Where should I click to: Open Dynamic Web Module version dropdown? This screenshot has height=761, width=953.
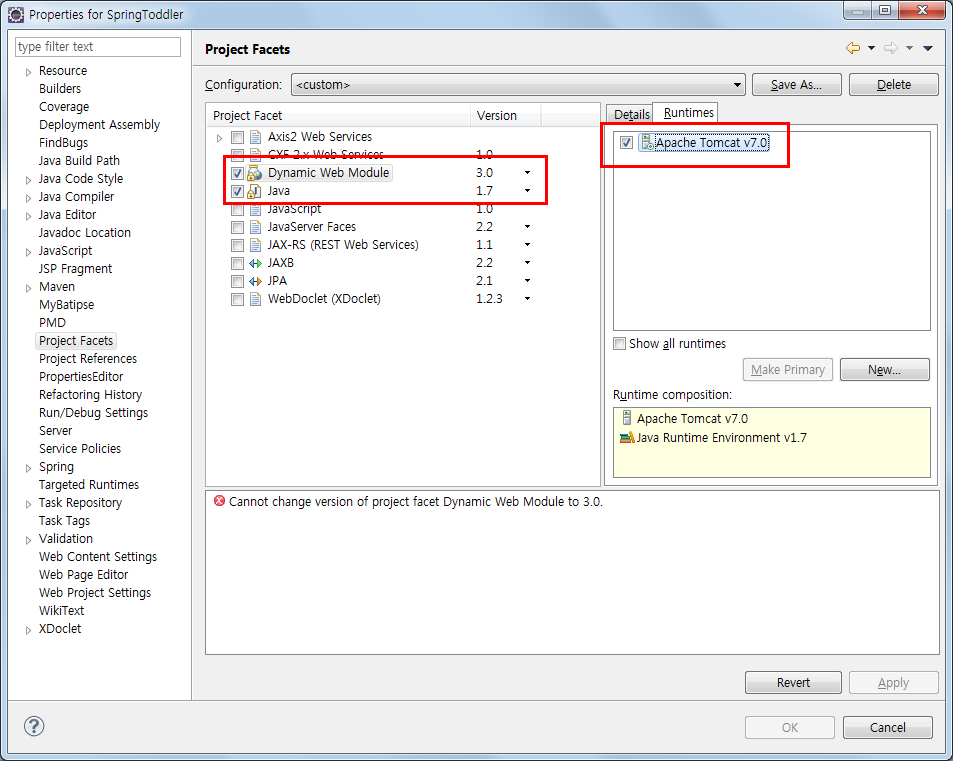pyautogui.click(x=527, y=173)
